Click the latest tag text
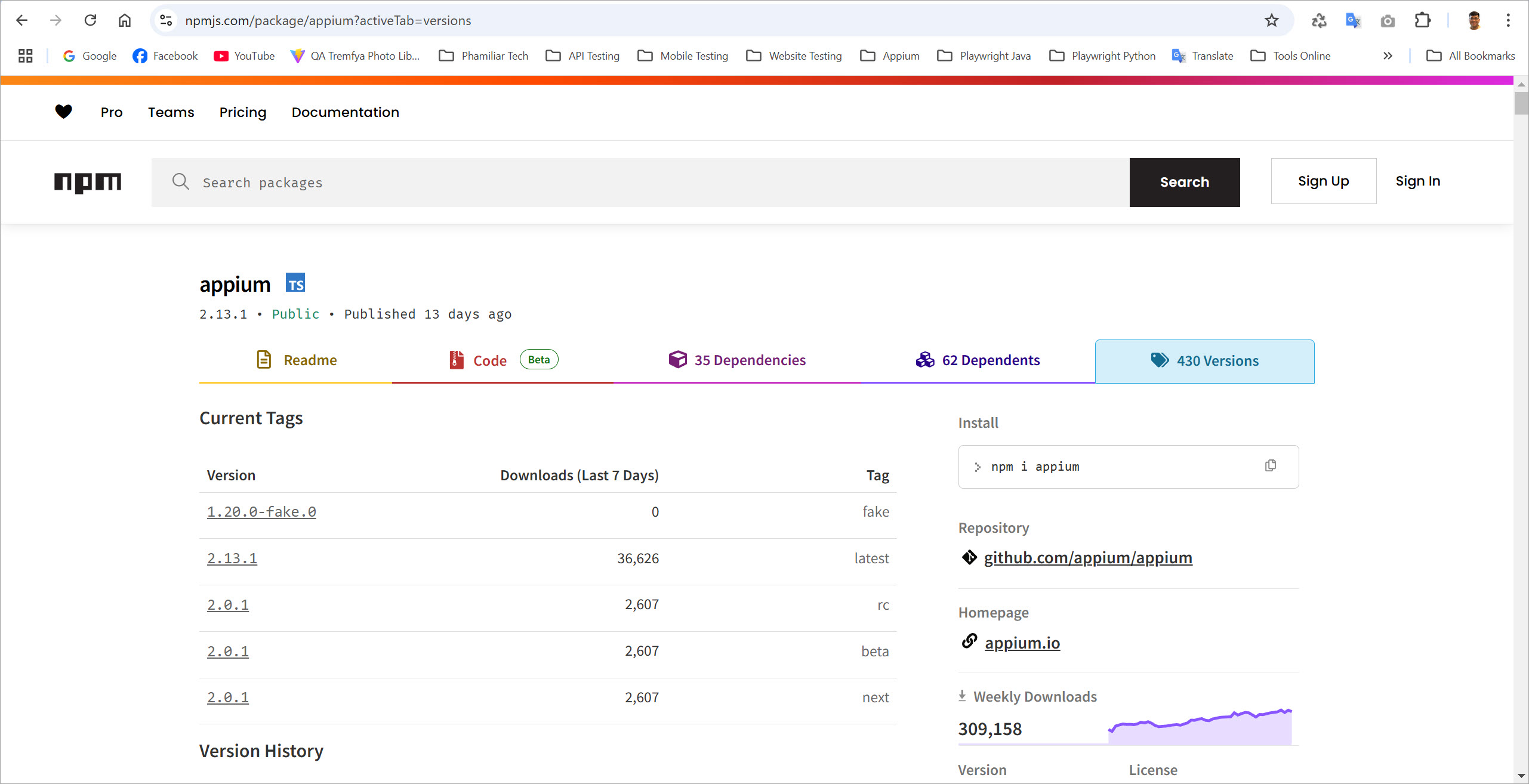Image resolution: width=1529 pixels, height=784 pixels. (x=871, y=558)
